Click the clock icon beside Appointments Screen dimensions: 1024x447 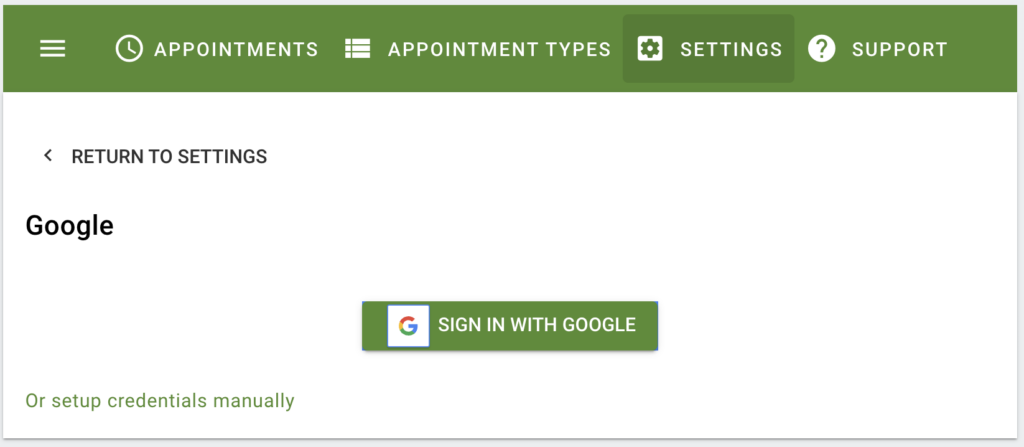129,49
